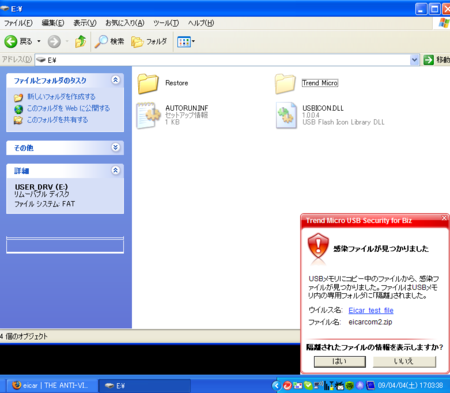The width and height of the screenshot is (450, 393).
Task: Click the network computer tray icon
Action: point(318,386)
